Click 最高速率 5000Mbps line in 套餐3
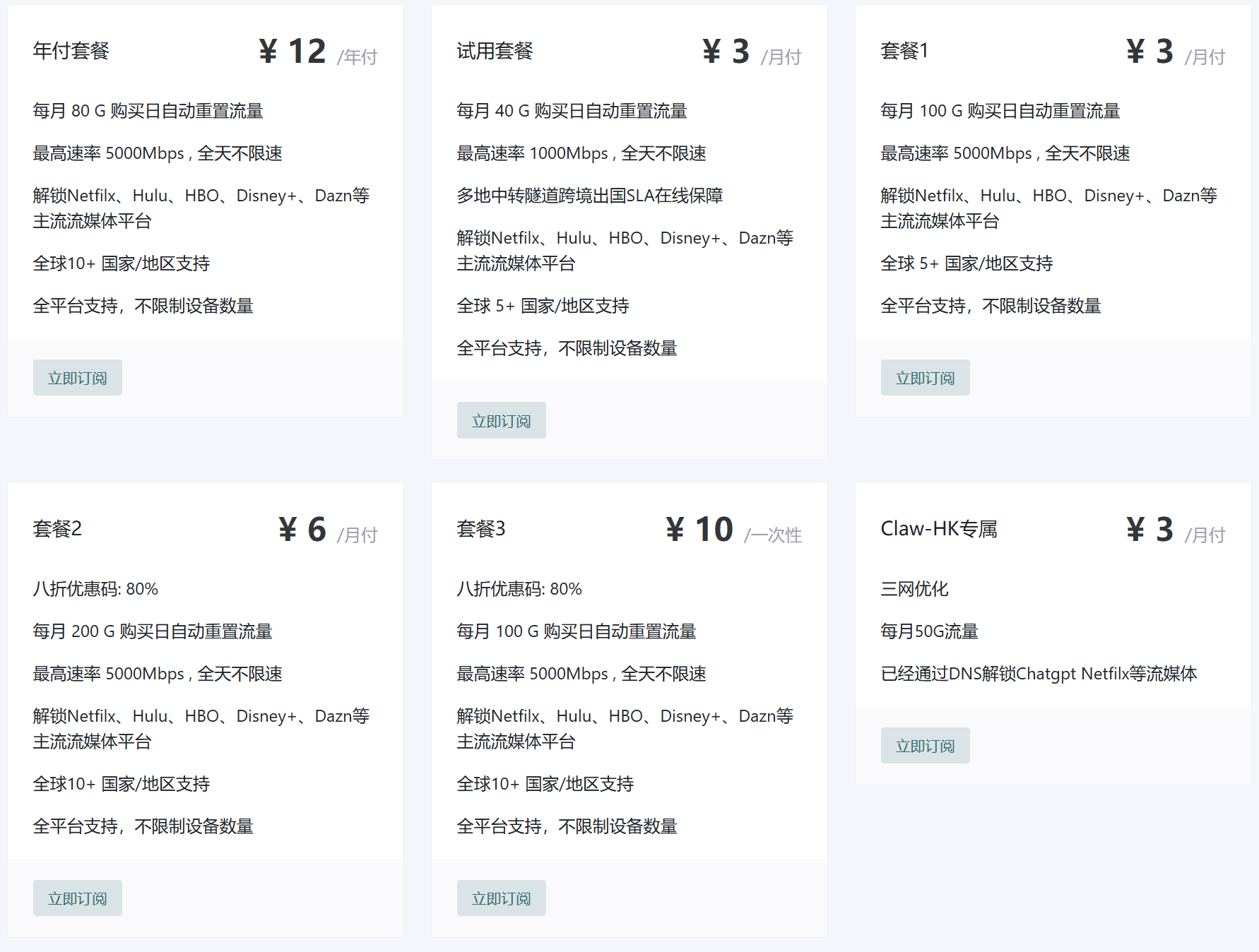 (x=581, y=674)
